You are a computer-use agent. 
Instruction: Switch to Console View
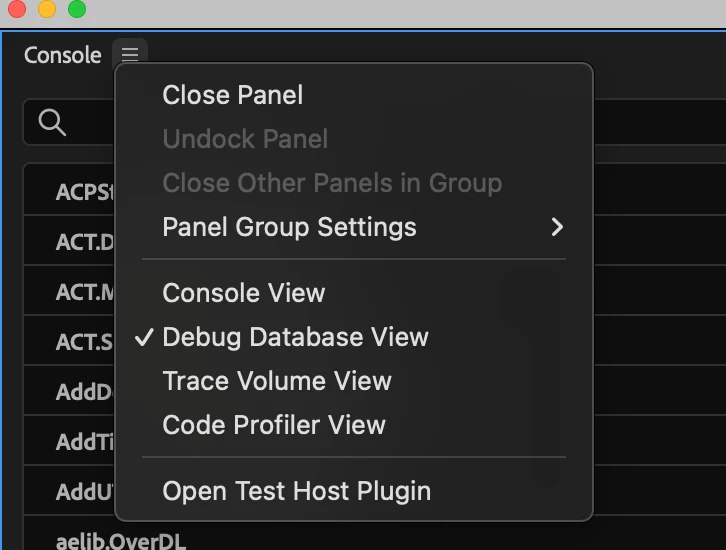click(x=243, y=293)
